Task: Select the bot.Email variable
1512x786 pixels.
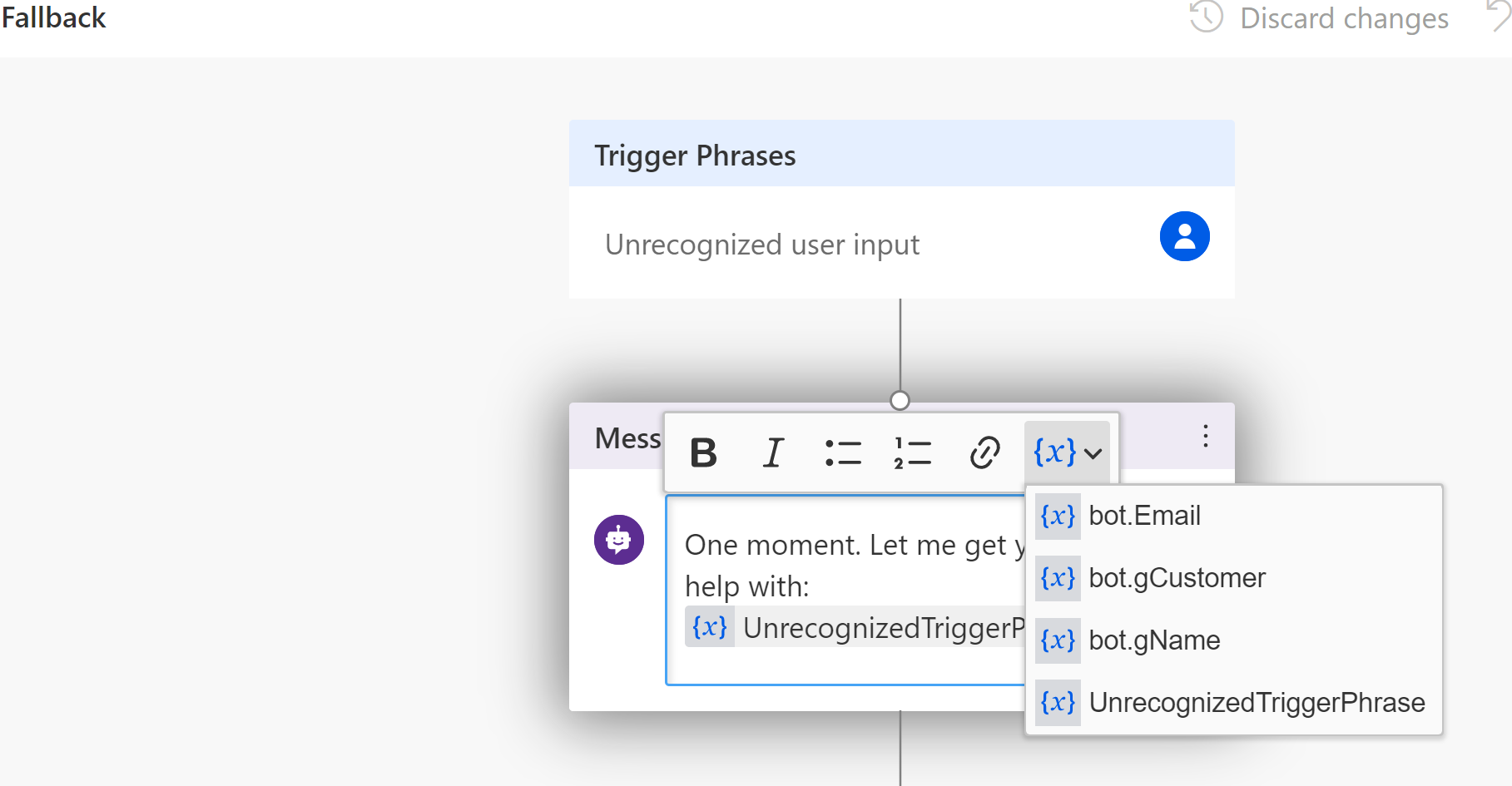Action: [x=1234, y=517]
